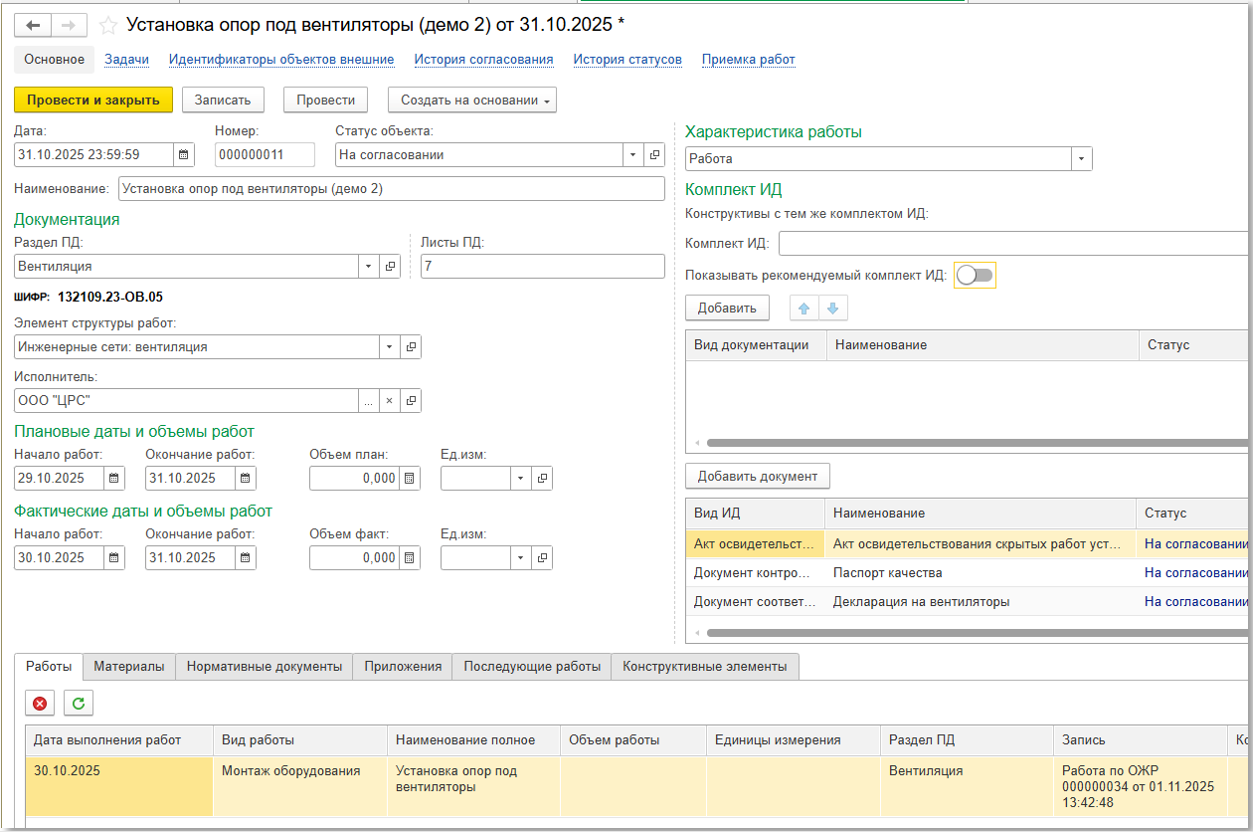Screen dimensions: 1253x832
Task: Open the История согласования link
Action: (x=483, y=60)
